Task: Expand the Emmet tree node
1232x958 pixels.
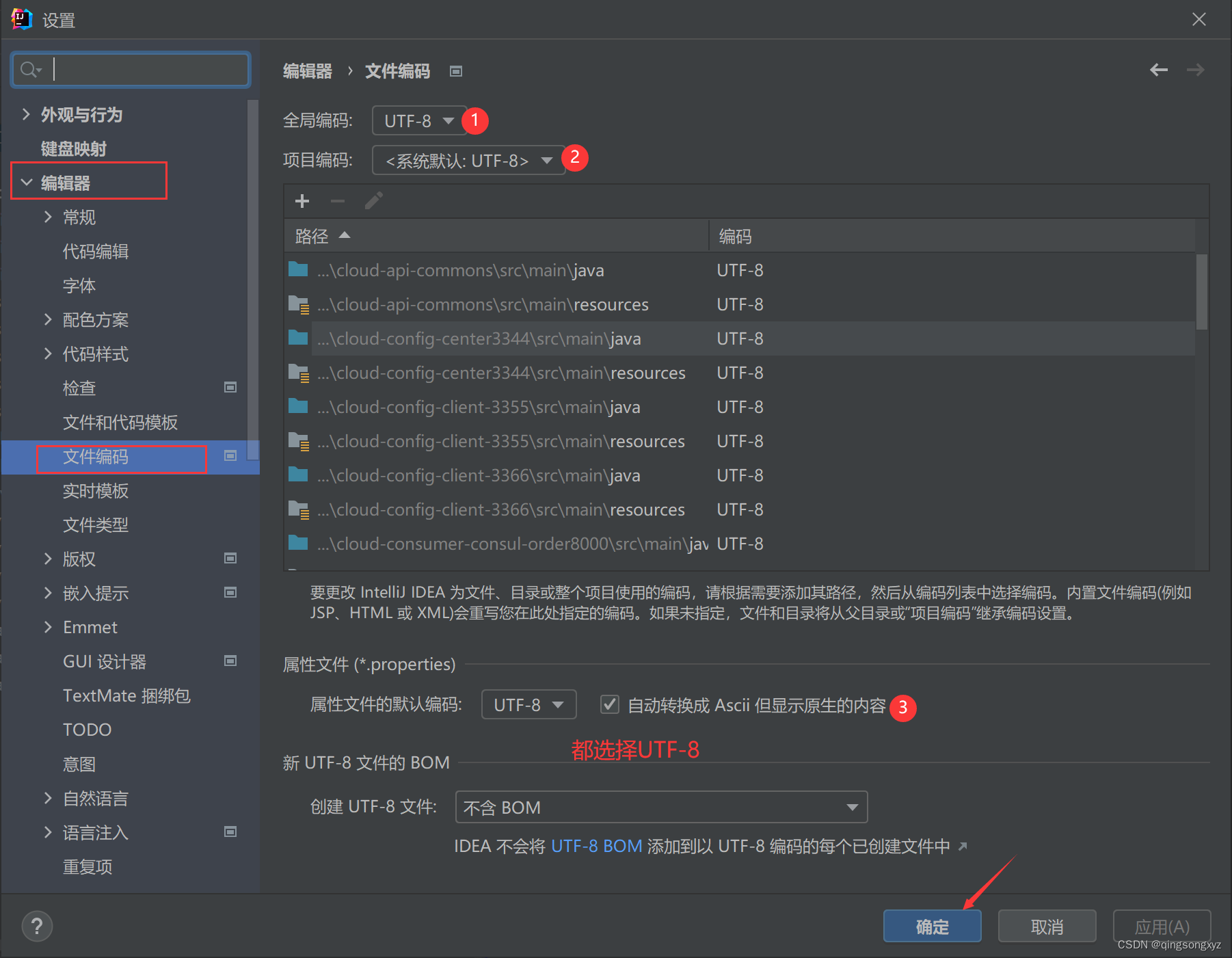Action: tap(48, 627)
